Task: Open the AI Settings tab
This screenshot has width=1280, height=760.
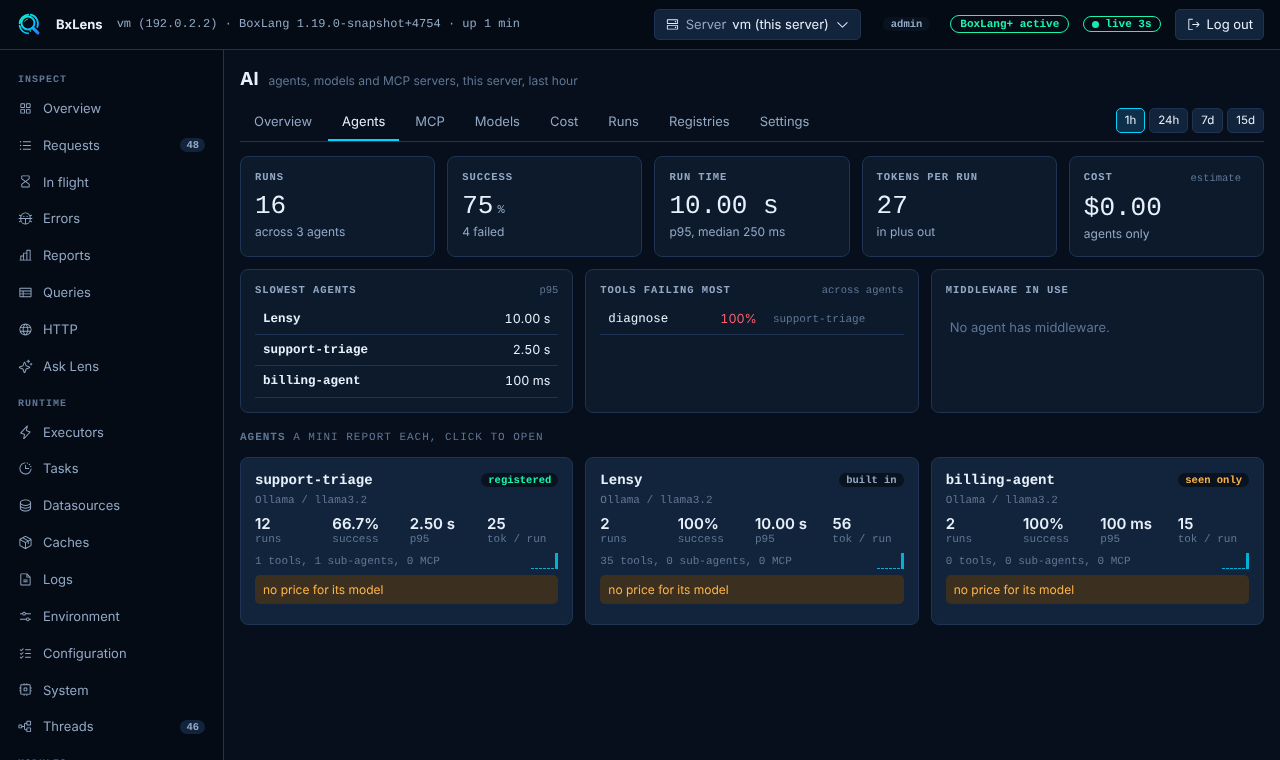Action: click(784, 121)
